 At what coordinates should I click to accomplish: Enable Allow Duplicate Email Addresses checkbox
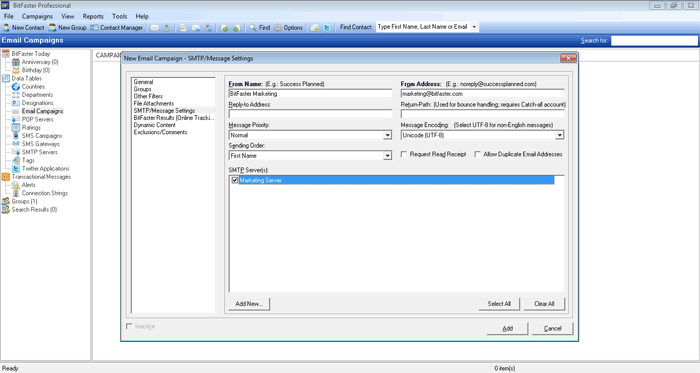pos(477,154)
